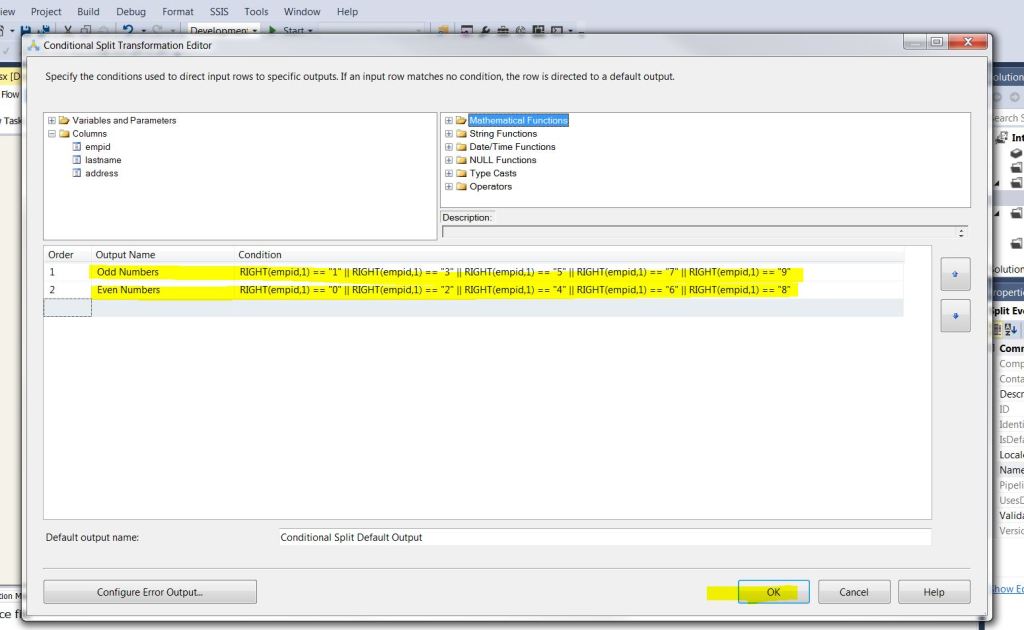Click order cell 2 in the grid

(67, 290)
